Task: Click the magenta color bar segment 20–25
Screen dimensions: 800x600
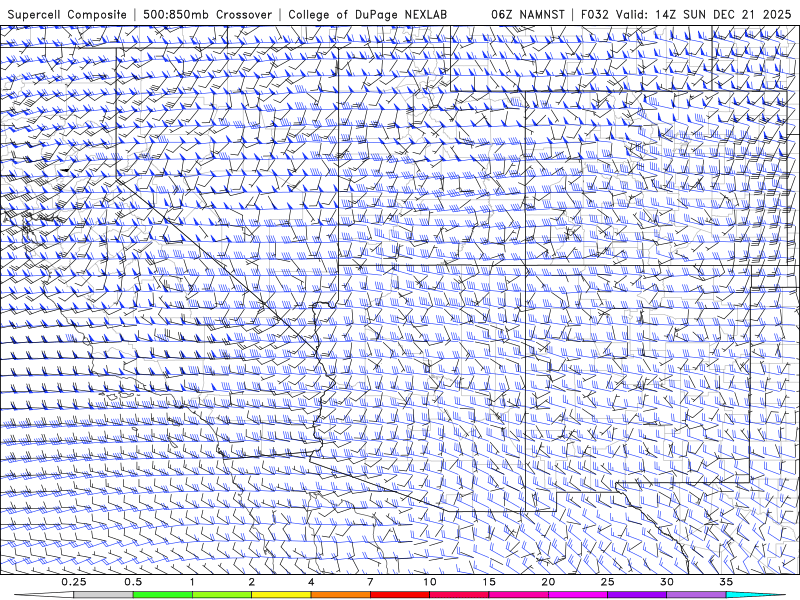Action: pos(578,595)
